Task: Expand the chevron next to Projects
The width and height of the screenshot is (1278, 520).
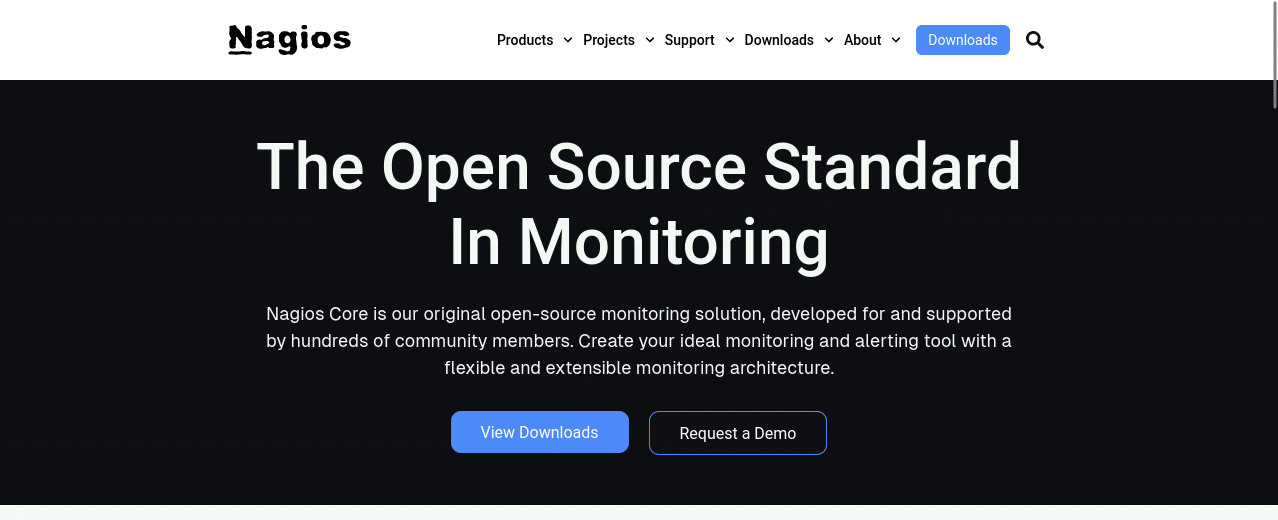Action: [650, 40]
